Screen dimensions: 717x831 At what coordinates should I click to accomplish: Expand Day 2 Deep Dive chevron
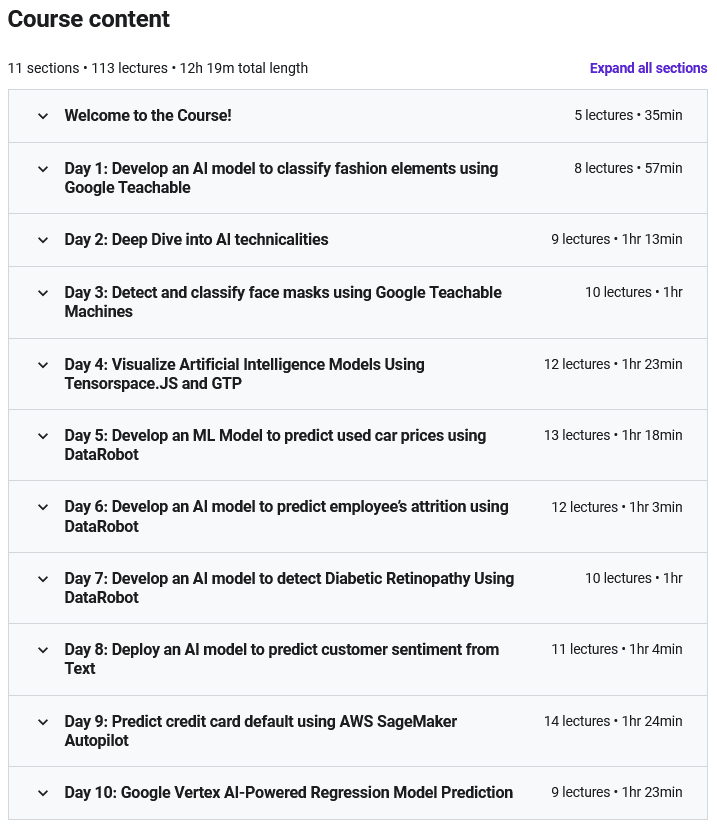[x=43, y=240]
